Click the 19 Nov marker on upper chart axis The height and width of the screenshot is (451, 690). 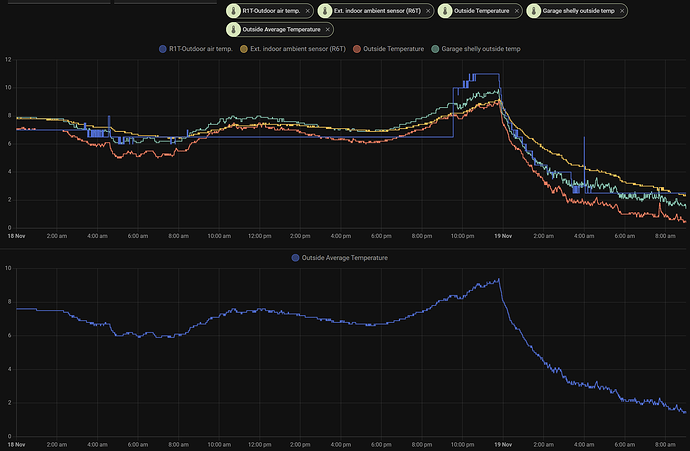pyautogui.click(x=500, y=236)
